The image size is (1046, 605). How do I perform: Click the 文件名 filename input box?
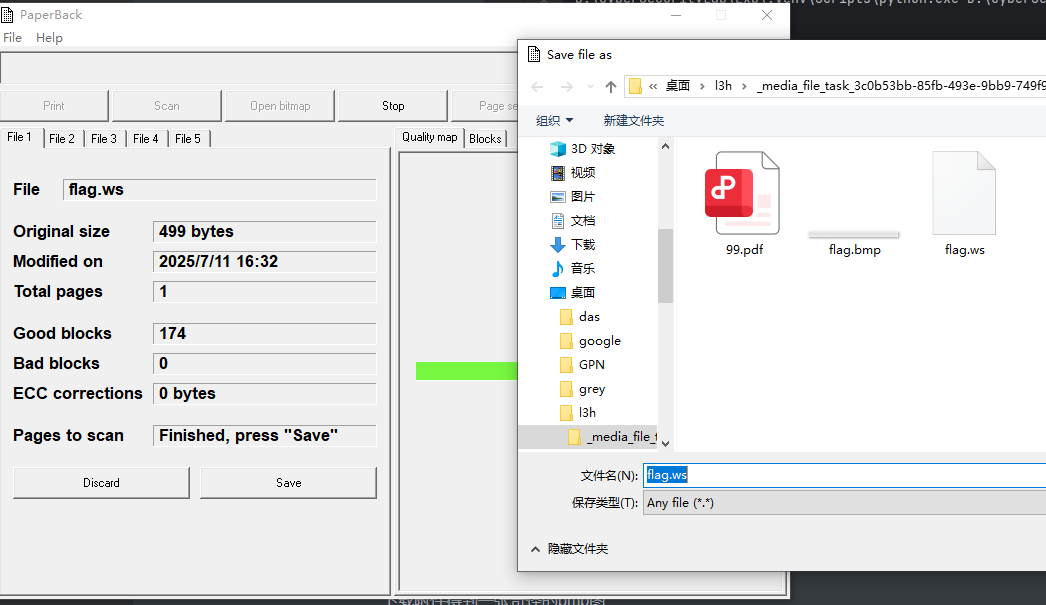point(845,475)
